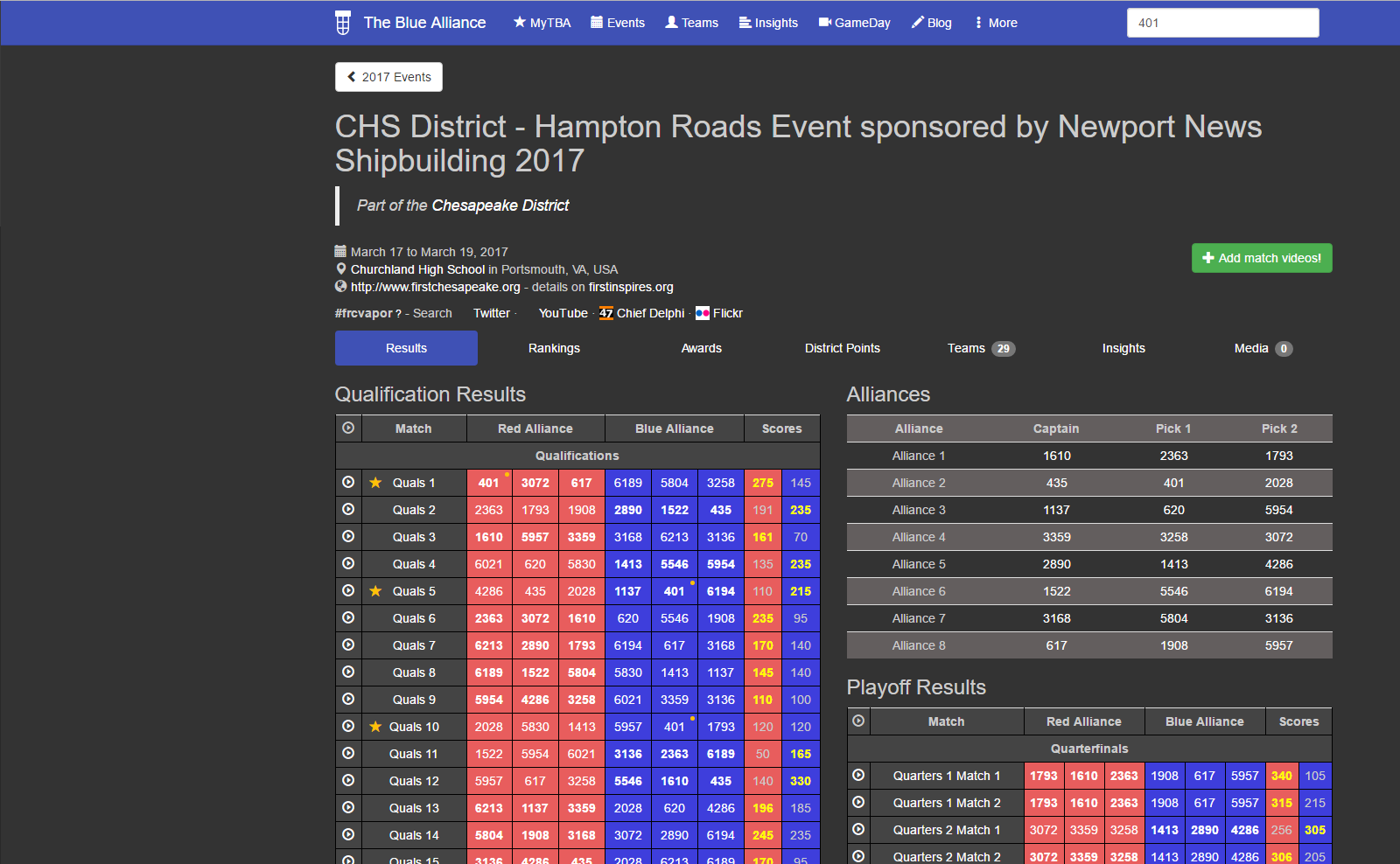Click play icon for Quals 11

pos(348,753)
